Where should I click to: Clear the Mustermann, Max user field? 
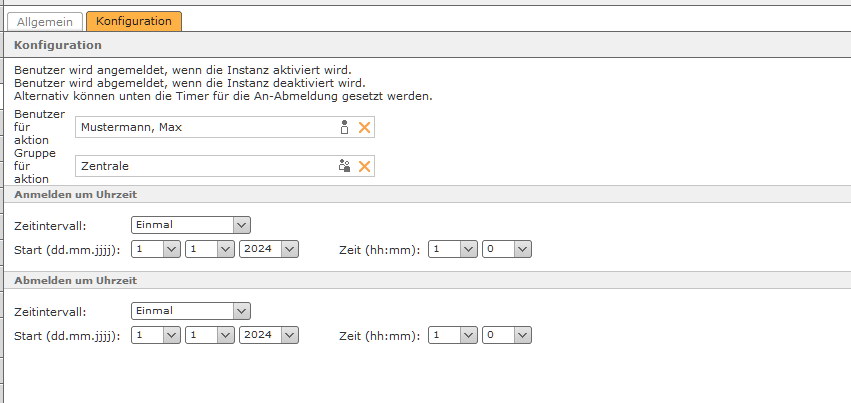tap(364, 127)
